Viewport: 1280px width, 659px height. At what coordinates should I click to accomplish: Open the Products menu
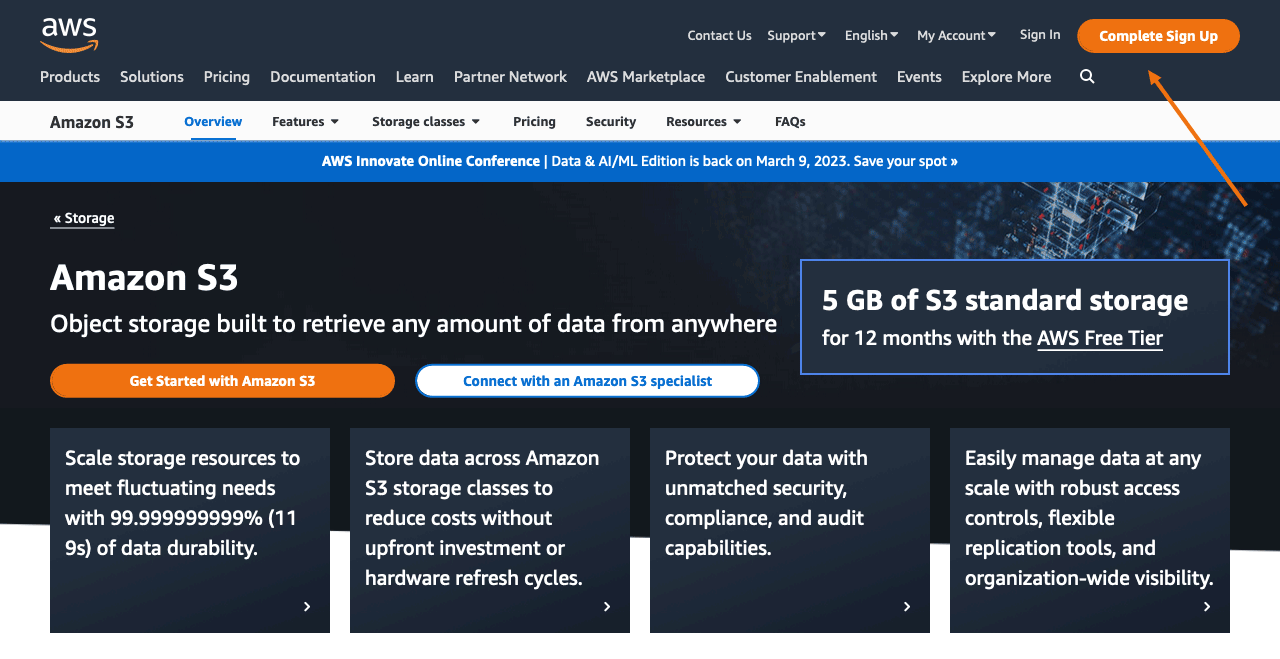[69, 76]
